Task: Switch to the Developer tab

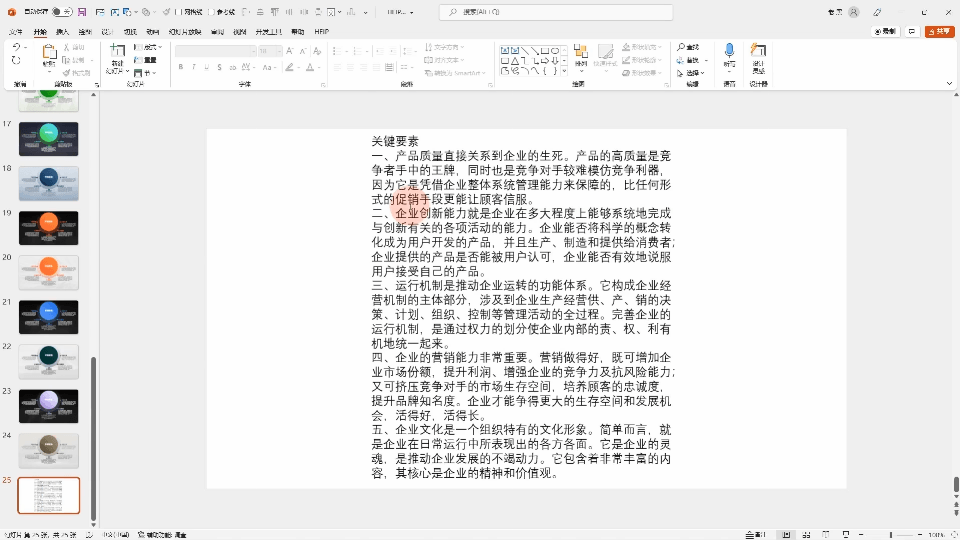Action: (268, 32)
